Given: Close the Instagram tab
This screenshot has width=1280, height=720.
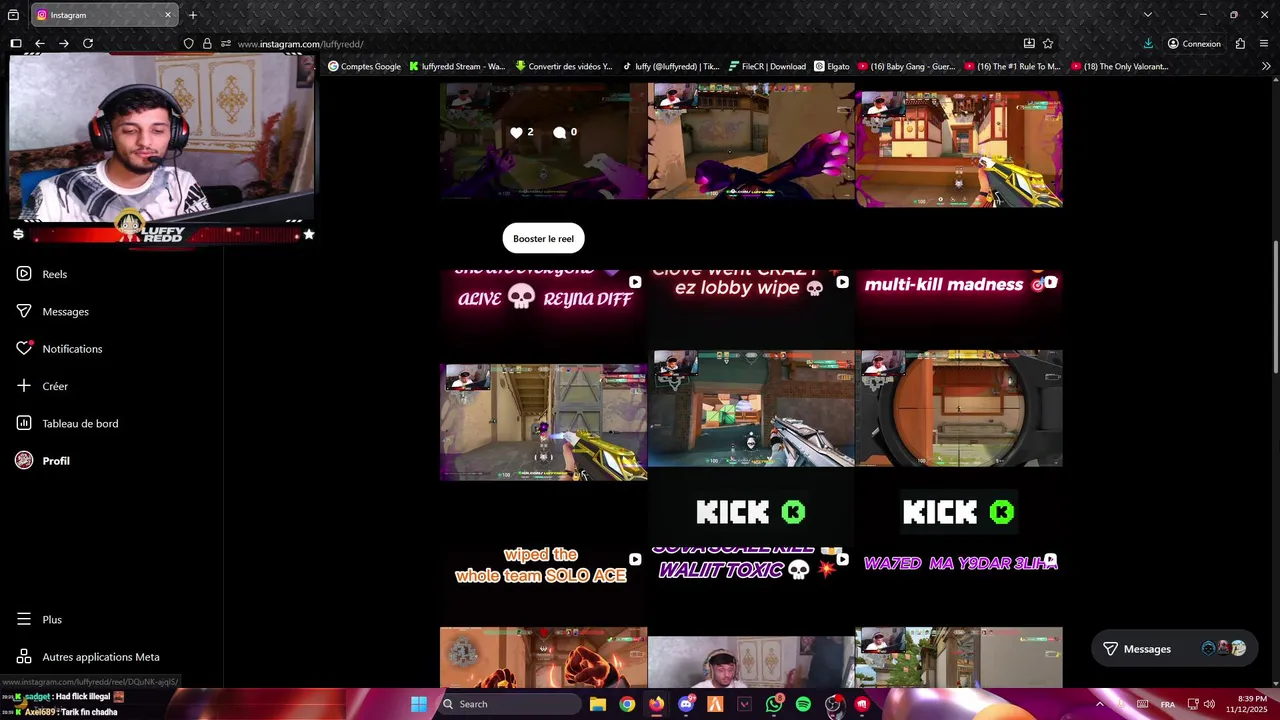Looking at the screenshot, I should tap(168, 15).
